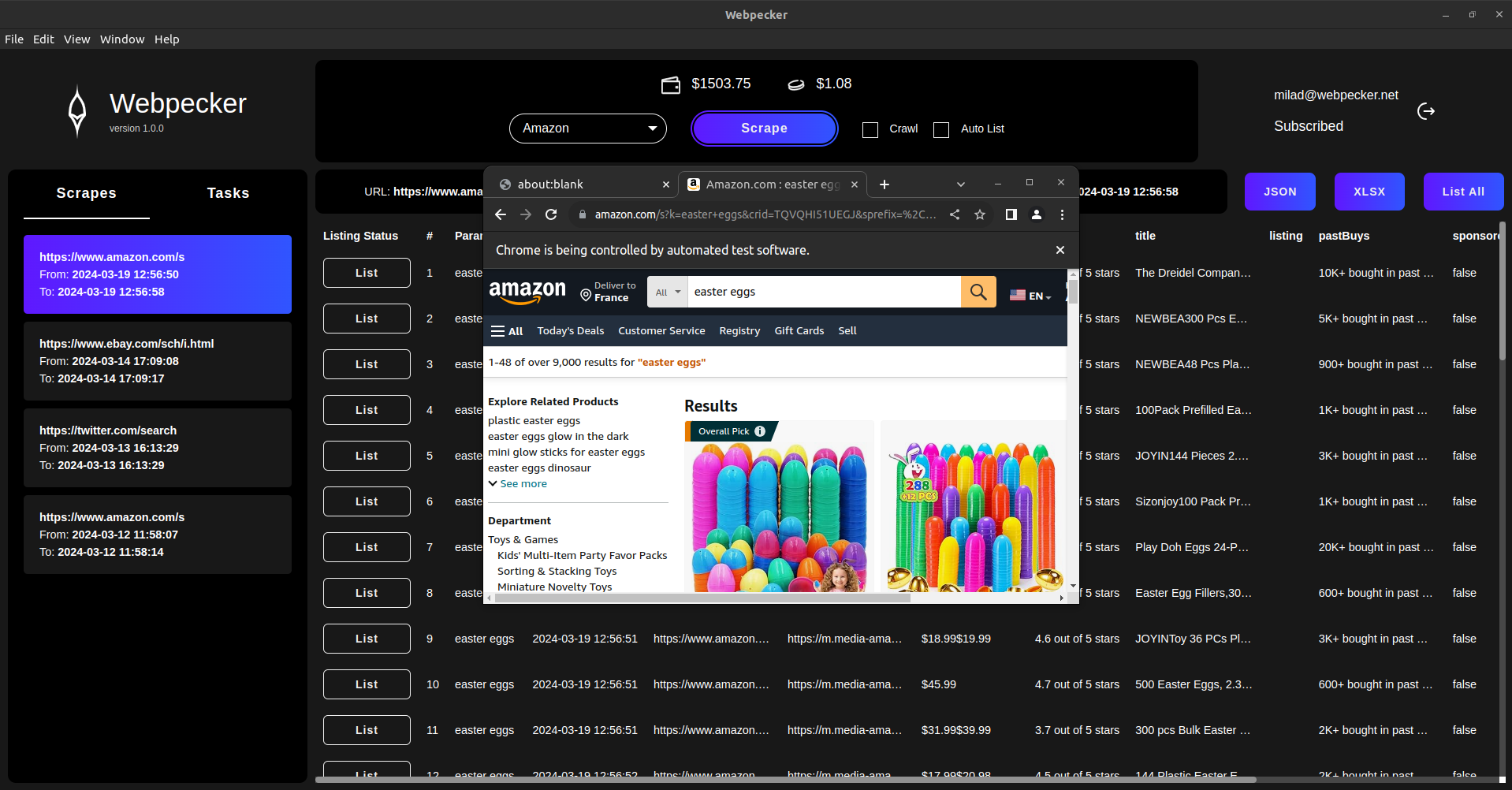Switch to the Tasks tab
Image resolution: width=1512 pixels, height=790 pixels.
pos(228,194)
